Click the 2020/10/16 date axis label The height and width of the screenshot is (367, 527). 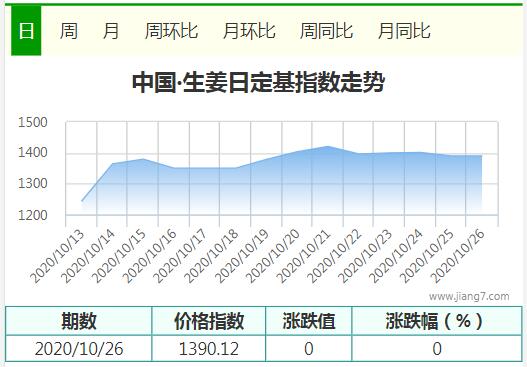(149, 256)
